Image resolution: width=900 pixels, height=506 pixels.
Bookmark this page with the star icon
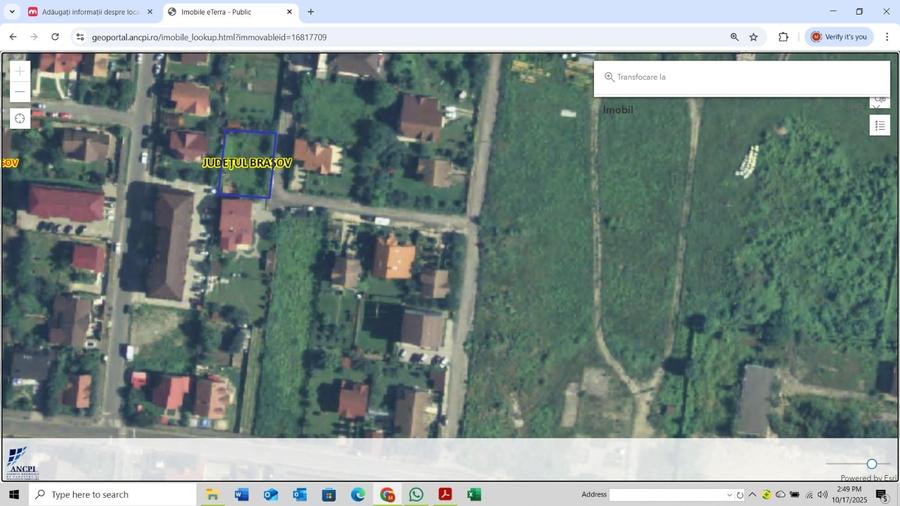[x=754, y=37]
